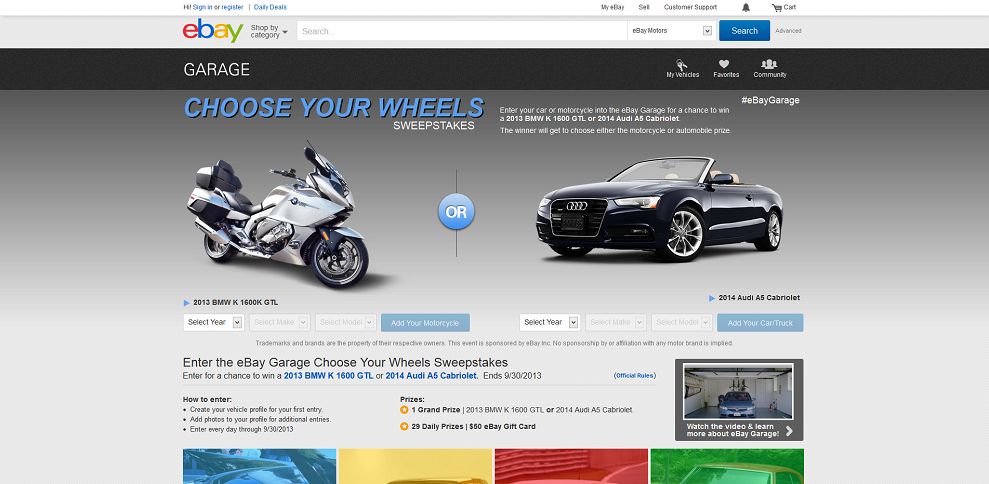Viewport: 989px width, 484px height.
Task: Open the eBay Motors category dropdown
Action: coord(672,31)
